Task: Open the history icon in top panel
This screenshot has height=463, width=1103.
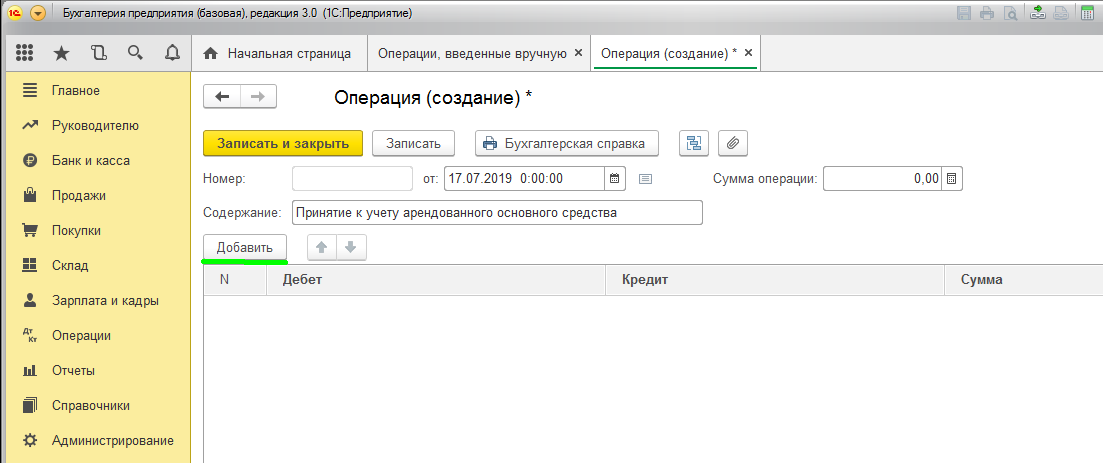Action: (98, 53)
